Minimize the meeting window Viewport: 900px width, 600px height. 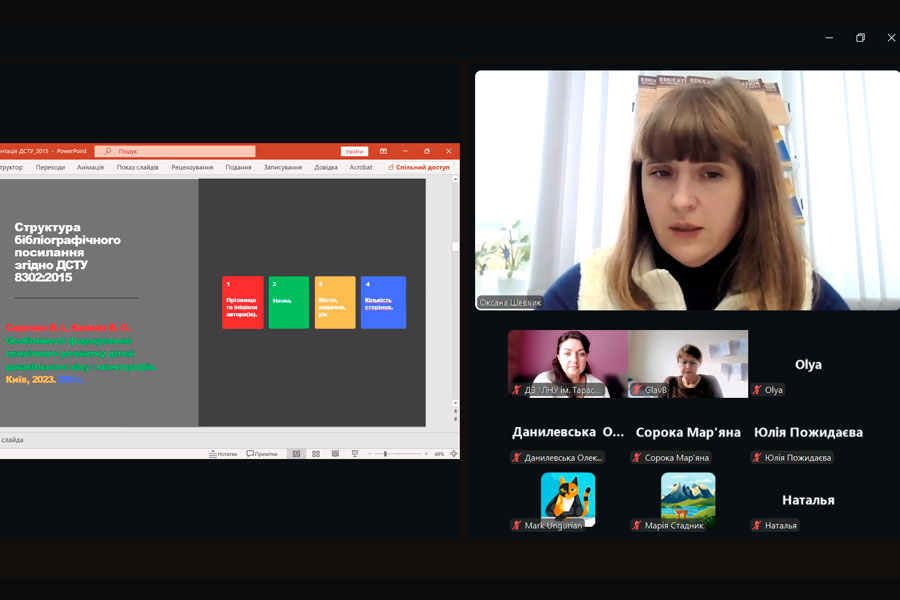click(829, 38)
